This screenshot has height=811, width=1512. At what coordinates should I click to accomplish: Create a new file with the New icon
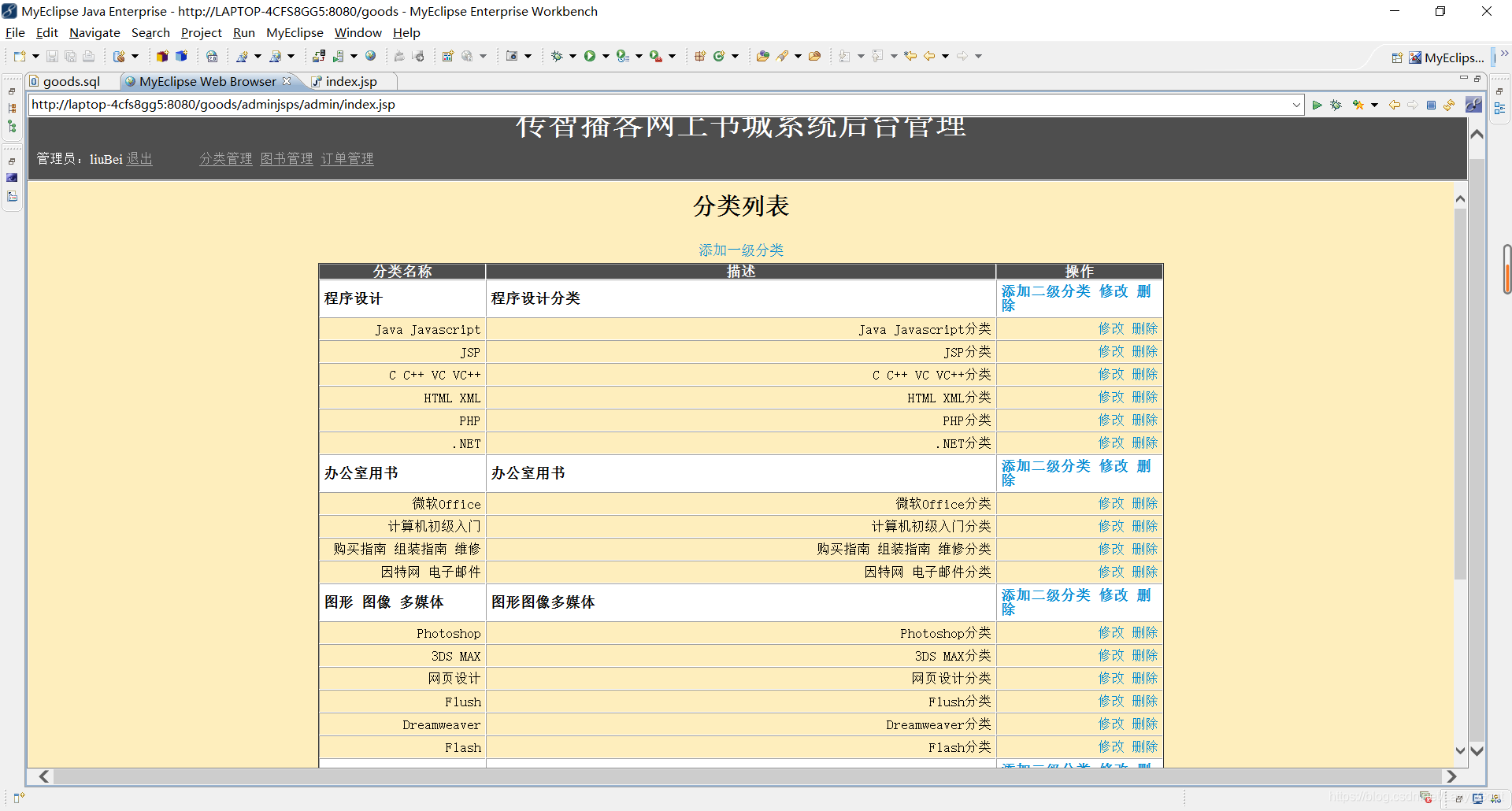[x=19, y=56]
